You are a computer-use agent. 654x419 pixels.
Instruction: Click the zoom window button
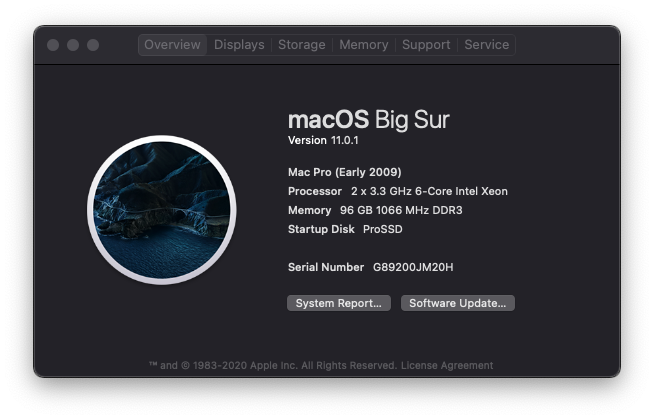point(93,45)
